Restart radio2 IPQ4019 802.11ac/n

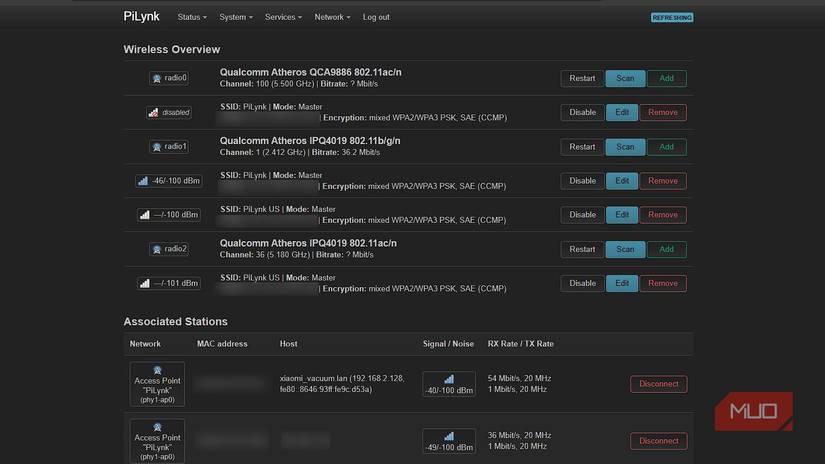point(582,249)
